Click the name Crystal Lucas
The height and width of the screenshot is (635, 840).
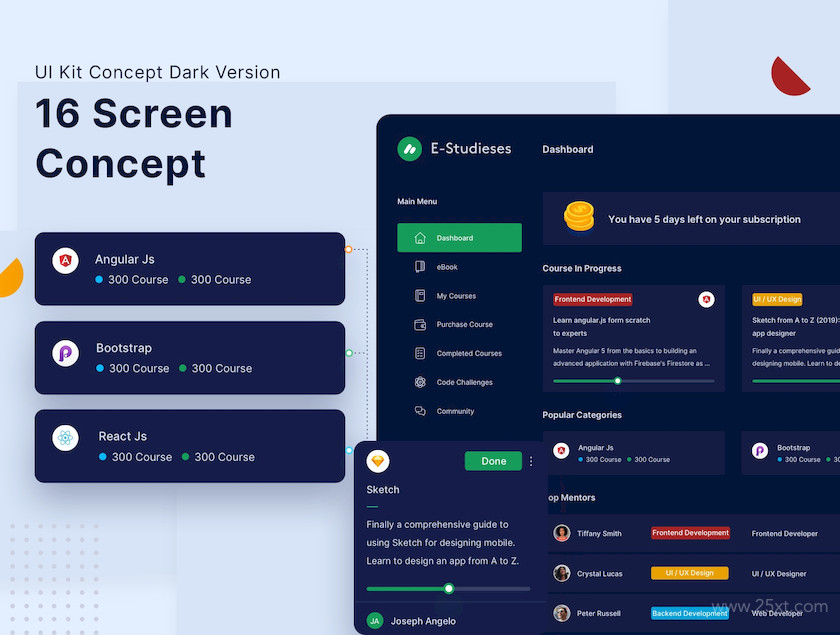[x=599, y=573]
